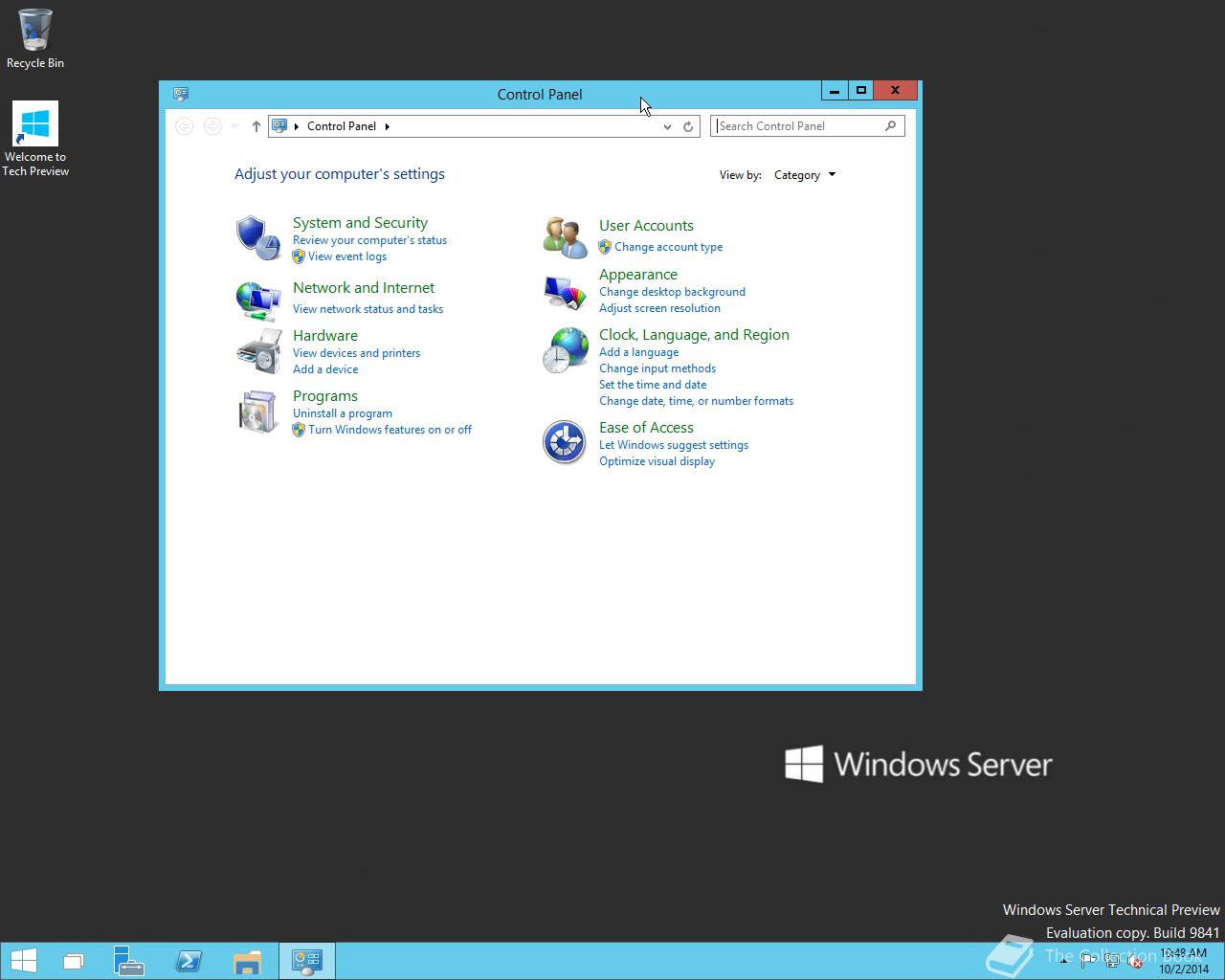Click Optimize visual display link
The width and height of the screenshot is (1225, 980).
pyautogui.click(x=657, y=461)
